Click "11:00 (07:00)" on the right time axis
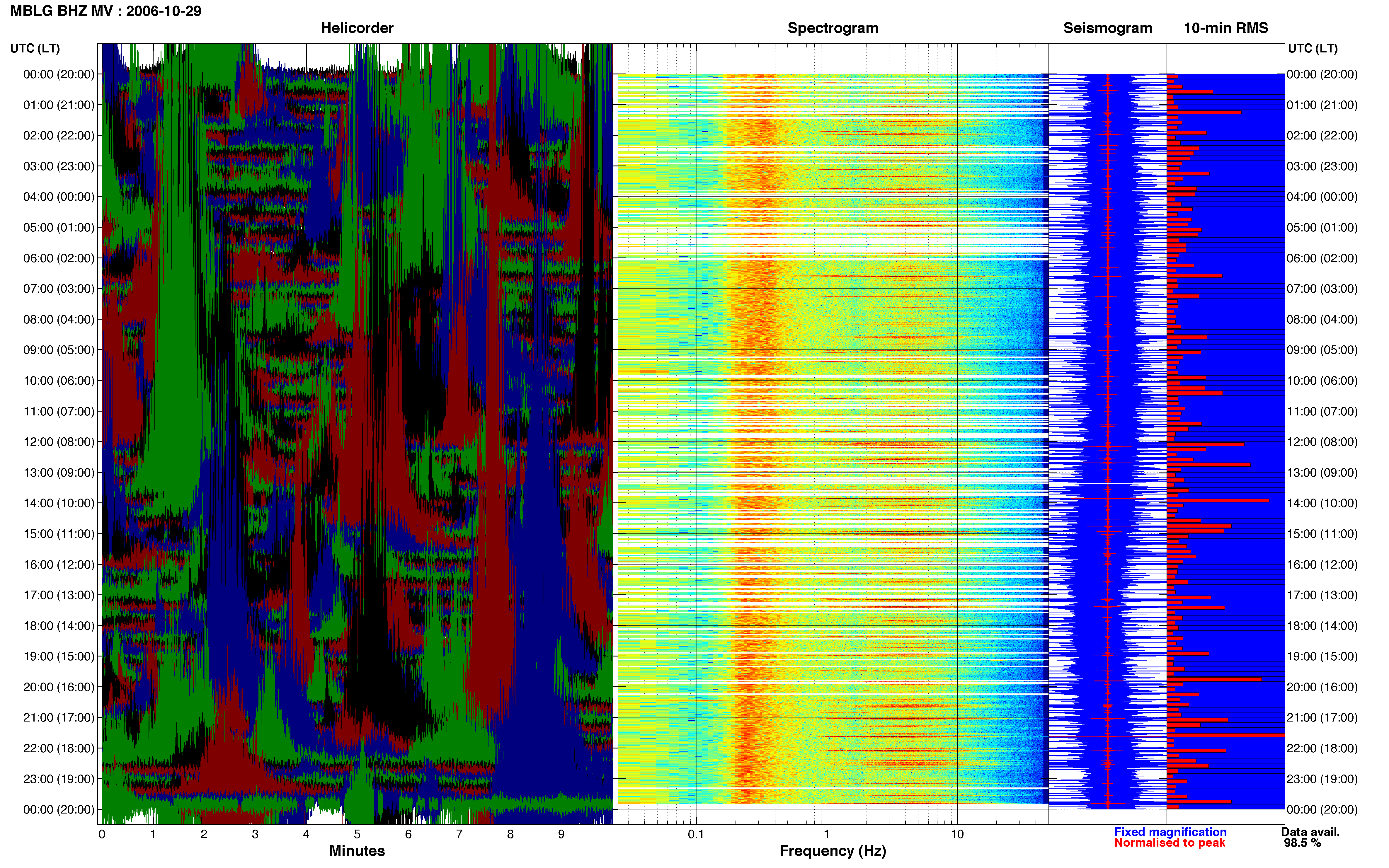Screen dimensions: 1389x868 (x=1322, y=412)
